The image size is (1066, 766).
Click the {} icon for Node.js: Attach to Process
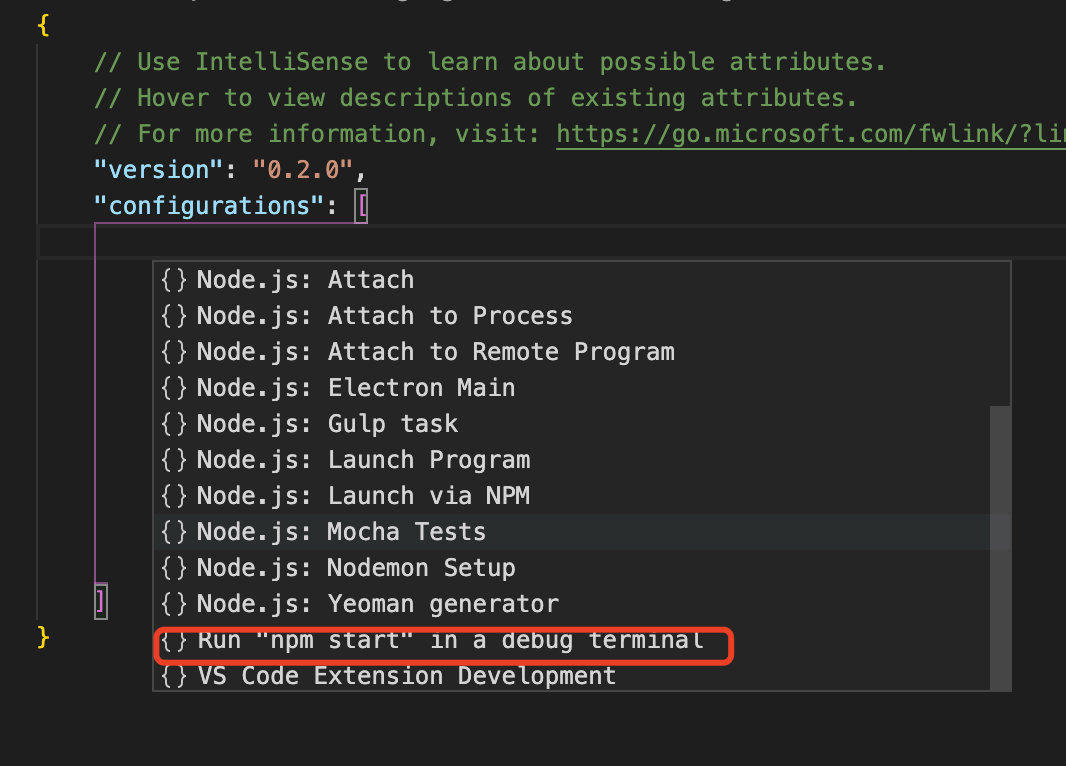pos(172,316)
